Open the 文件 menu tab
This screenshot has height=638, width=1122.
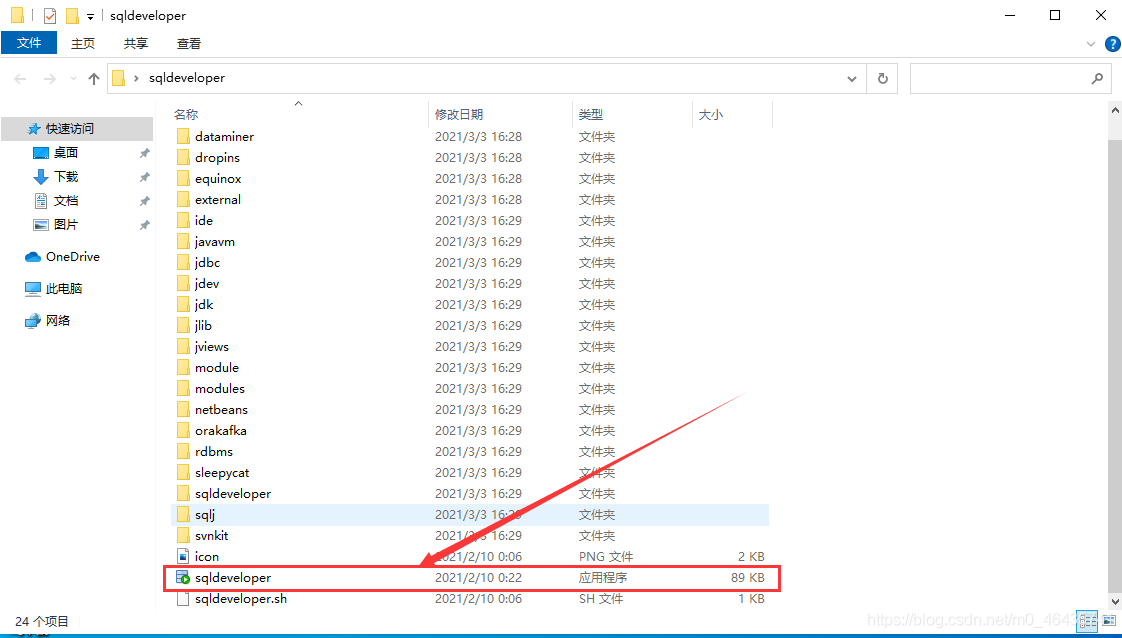29,43
